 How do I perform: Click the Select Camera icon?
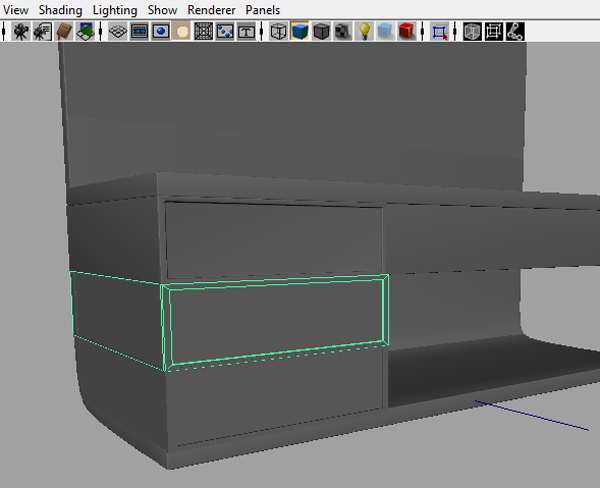21,31
